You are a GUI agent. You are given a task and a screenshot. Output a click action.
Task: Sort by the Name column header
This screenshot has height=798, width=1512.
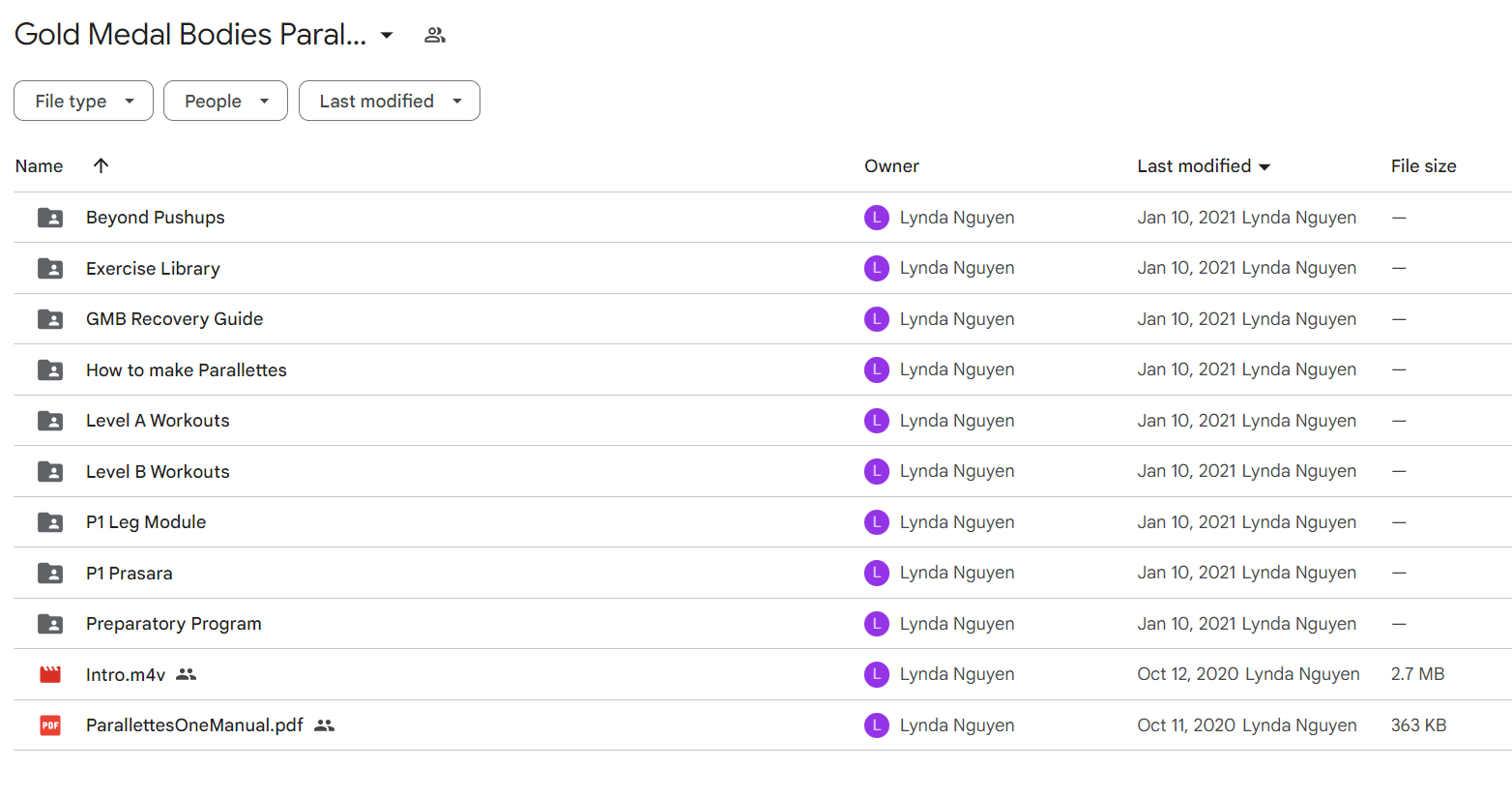(39, 166)
